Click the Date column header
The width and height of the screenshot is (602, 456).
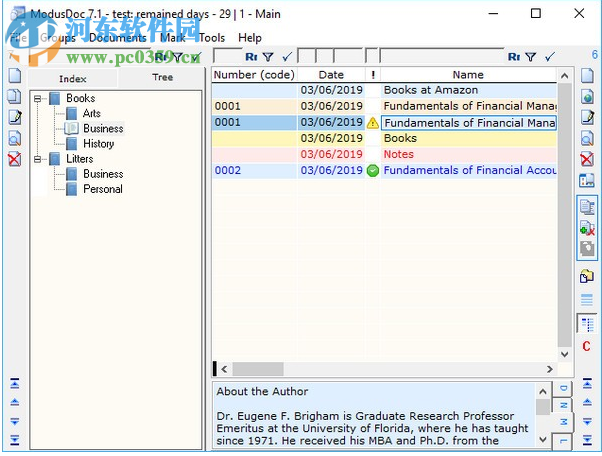(x=330, y=74)
